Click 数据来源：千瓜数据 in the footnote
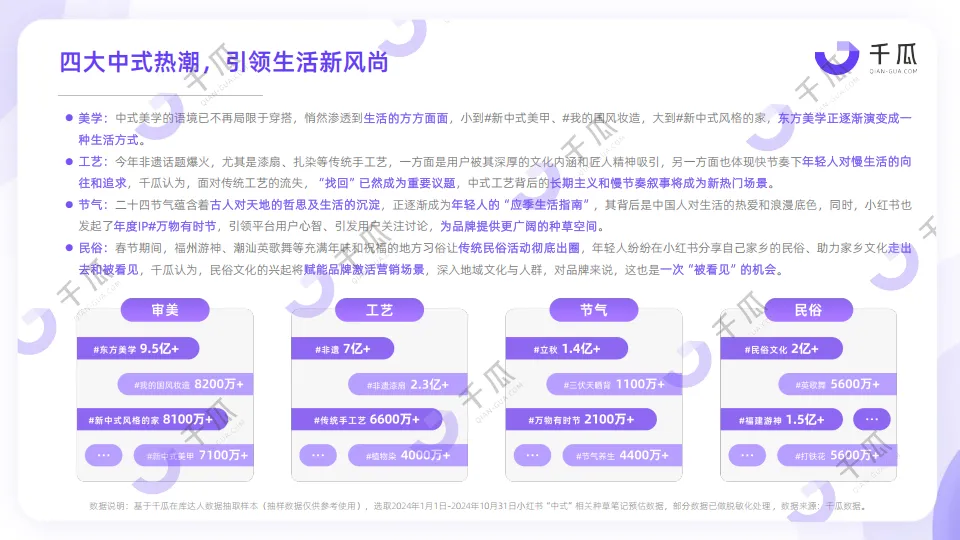Viewport: 960px width, 540px height. pos(822,506)
